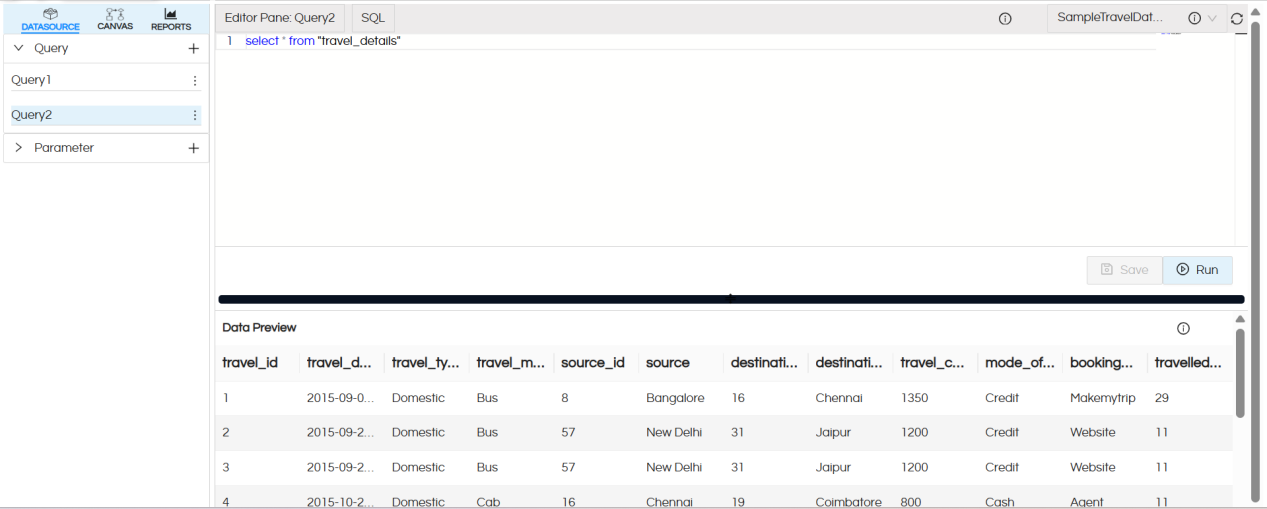Click the travel_m... column header
This screenshot has height=509, width=1267.
[510, 363]
